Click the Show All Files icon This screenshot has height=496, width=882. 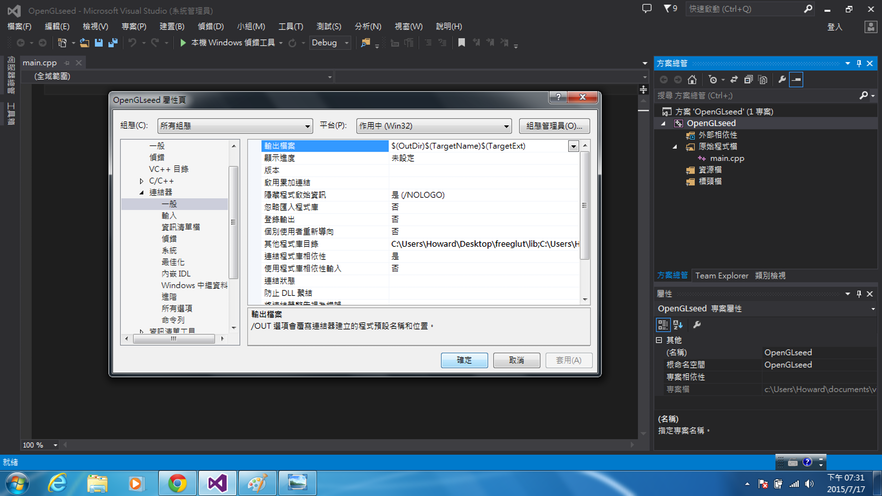(x=763, y=80)
